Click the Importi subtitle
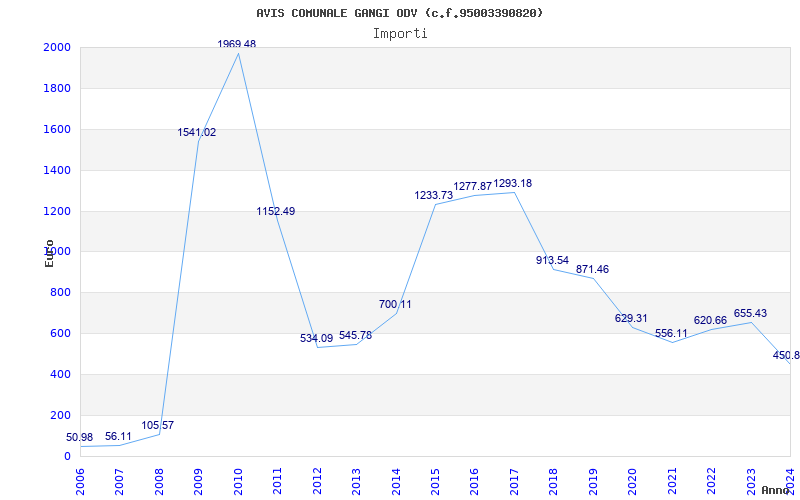Image resolution: width=800 pixels, height=500 pixels. [400, 34]
